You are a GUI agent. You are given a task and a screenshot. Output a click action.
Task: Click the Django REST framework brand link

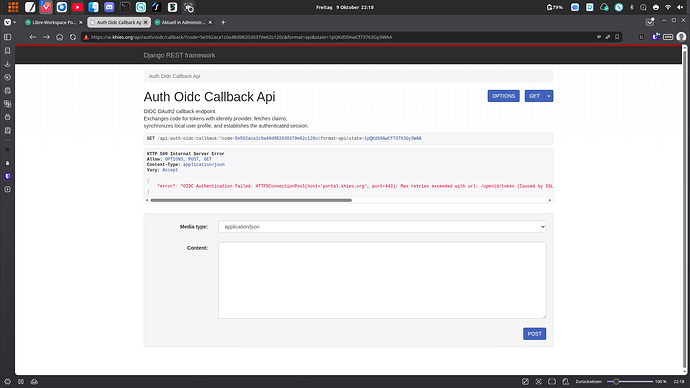179,55
